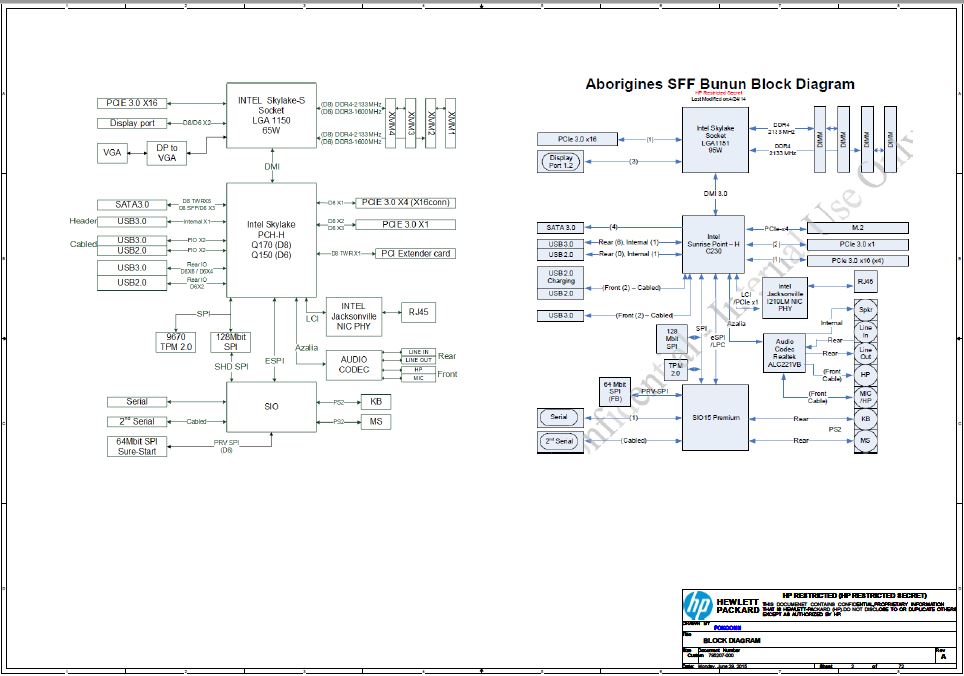964x676 pixels.
Task: Select the 'DMI 3.0' link label
Action: pyautogui.click(x=715, y=194)
